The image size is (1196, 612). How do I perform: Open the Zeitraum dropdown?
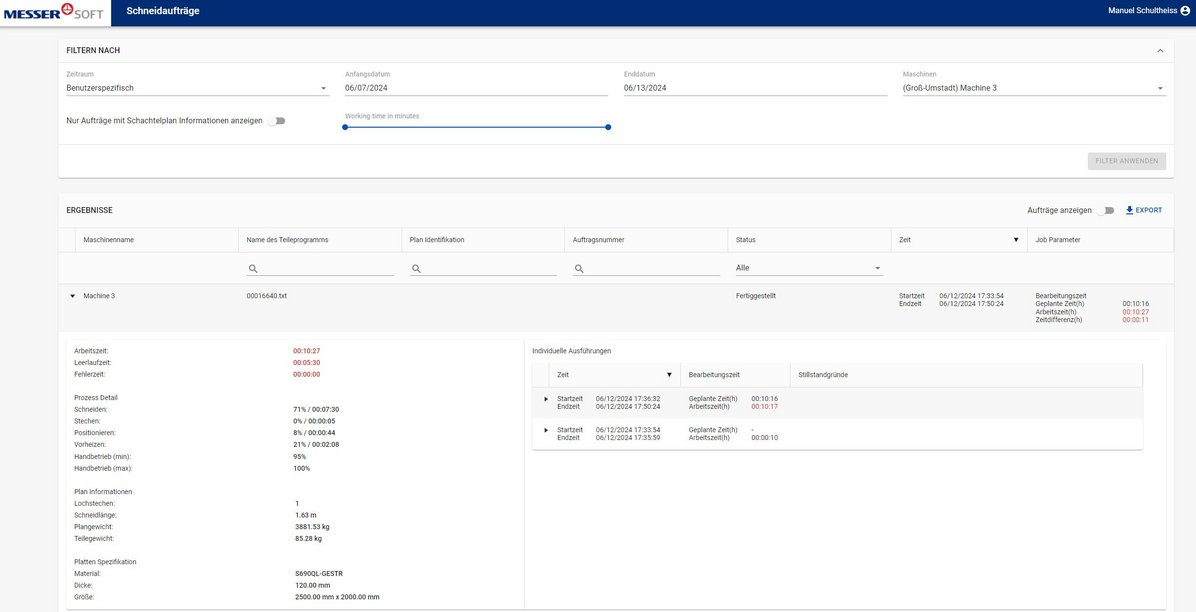197,88
